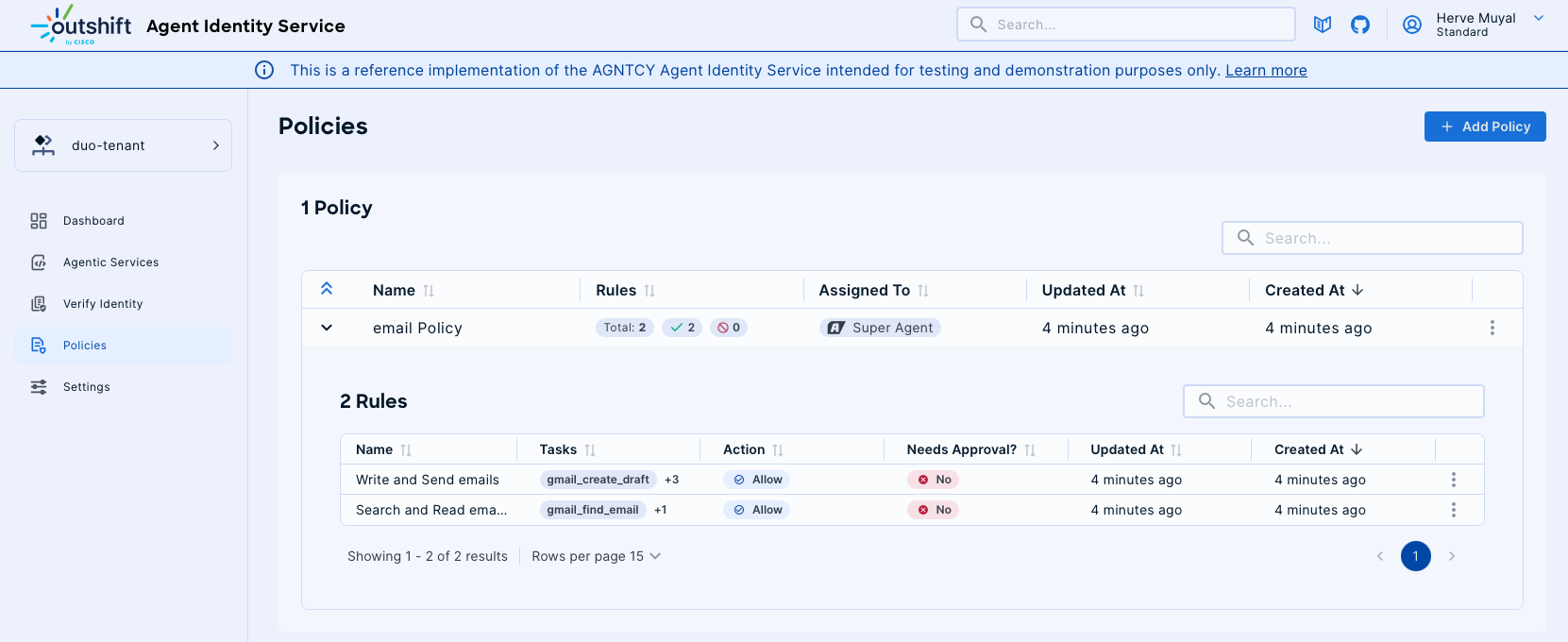Viewport: 1568px width, 642px height.
Task: Go to Settings page
Action: pyautogui.click(x=123, y=387)
